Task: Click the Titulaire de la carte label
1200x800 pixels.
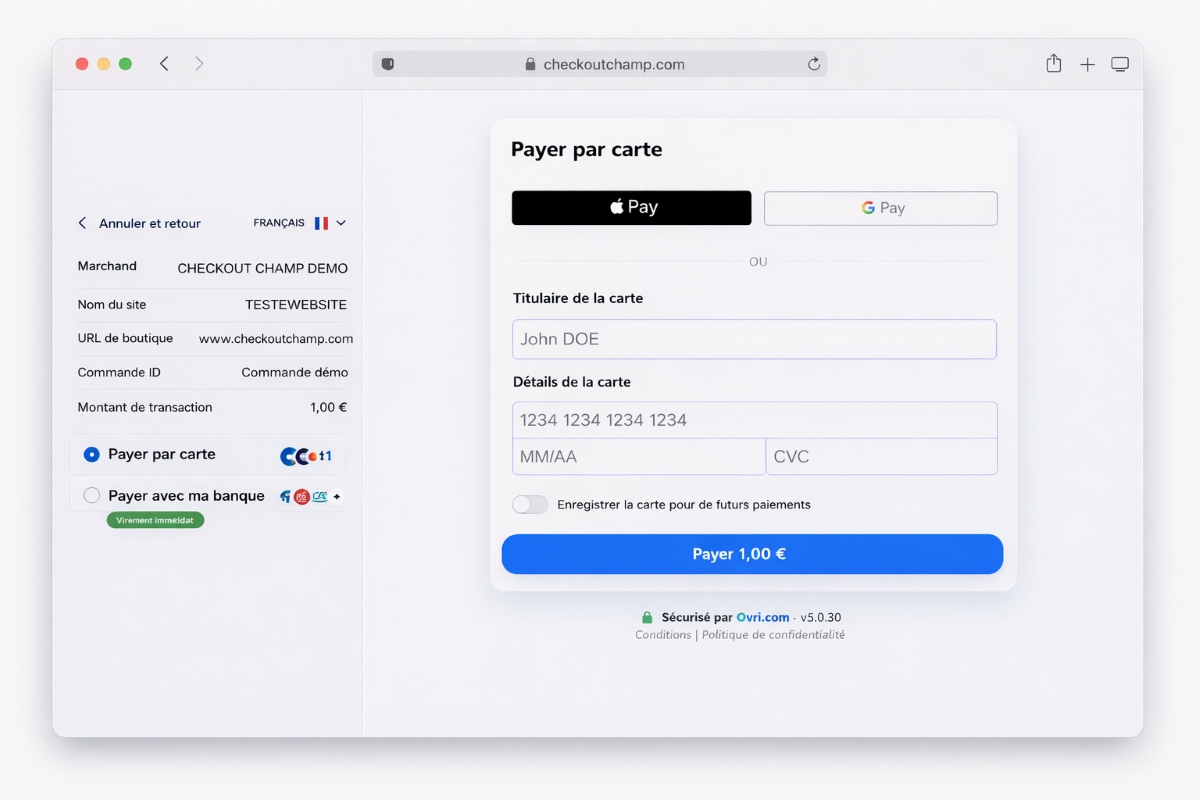Action: point(578,298)
